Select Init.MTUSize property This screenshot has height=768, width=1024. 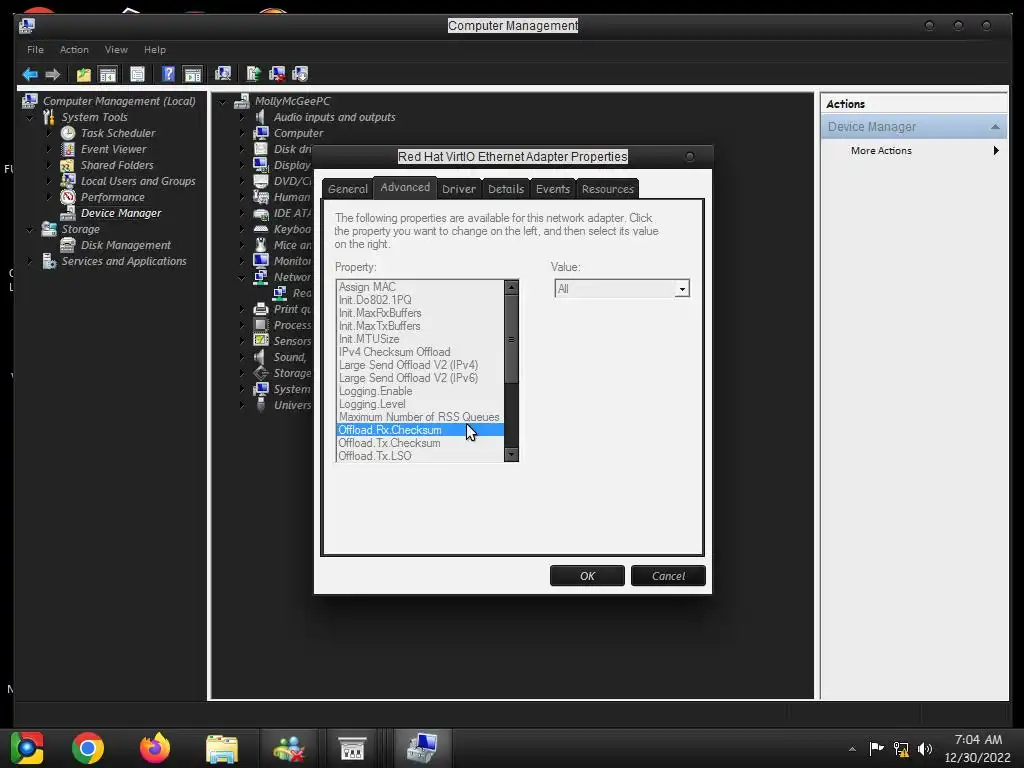click(x=419, y=339)
